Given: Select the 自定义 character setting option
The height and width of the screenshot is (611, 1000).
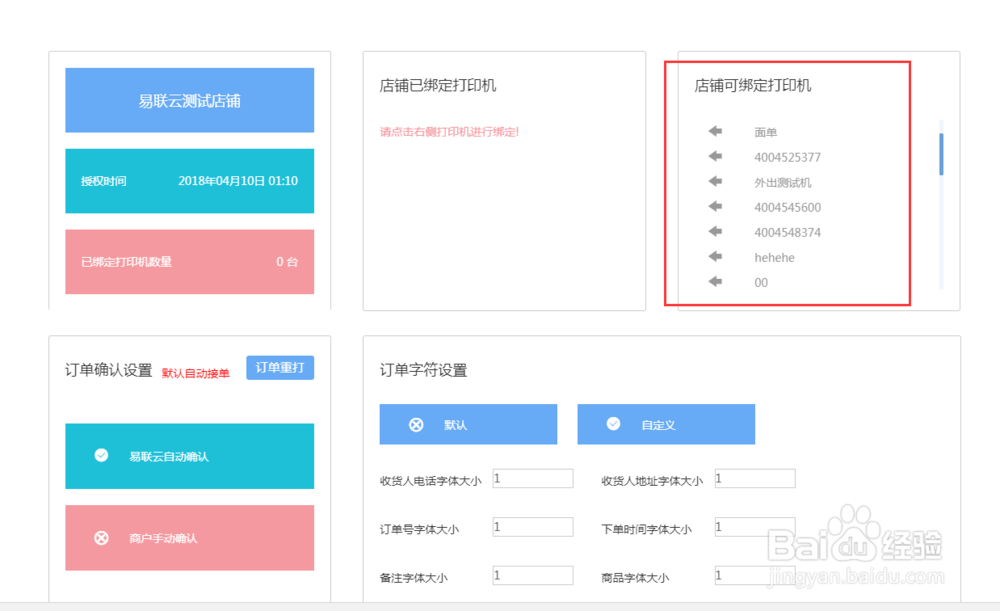Looking at the screenshot, I should [665, 423].
